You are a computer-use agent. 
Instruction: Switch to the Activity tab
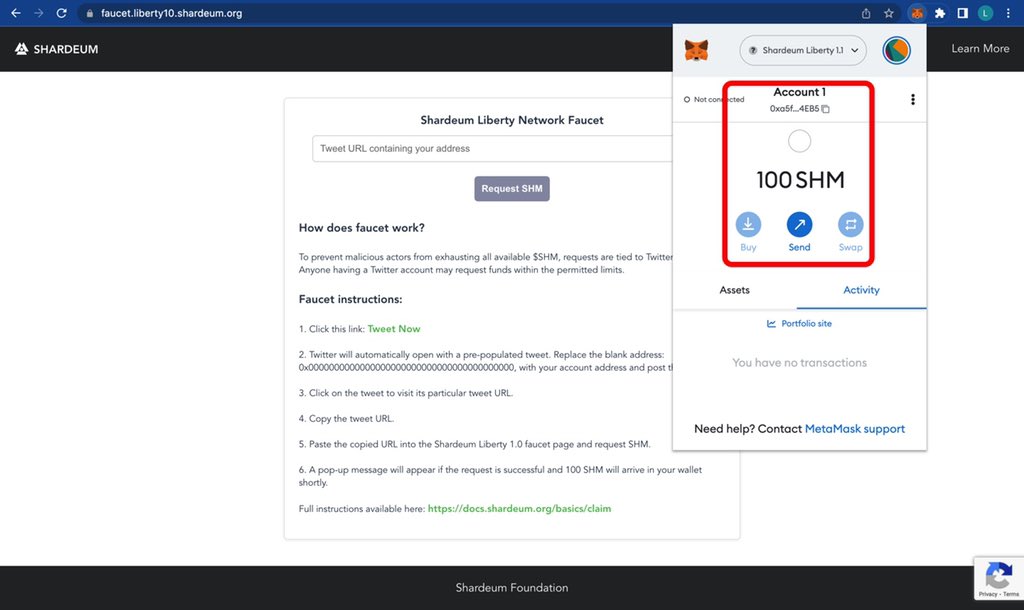pos(861,290)
